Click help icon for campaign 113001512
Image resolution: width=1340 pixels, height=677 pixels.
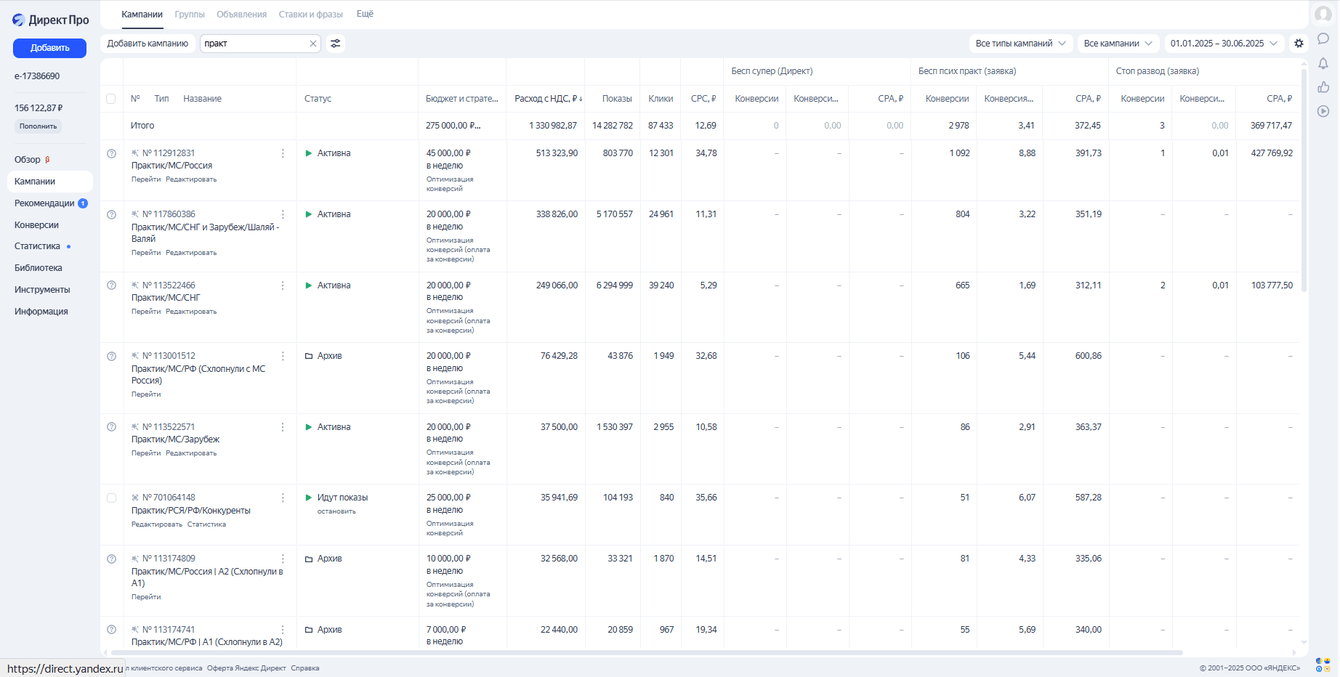111,357
